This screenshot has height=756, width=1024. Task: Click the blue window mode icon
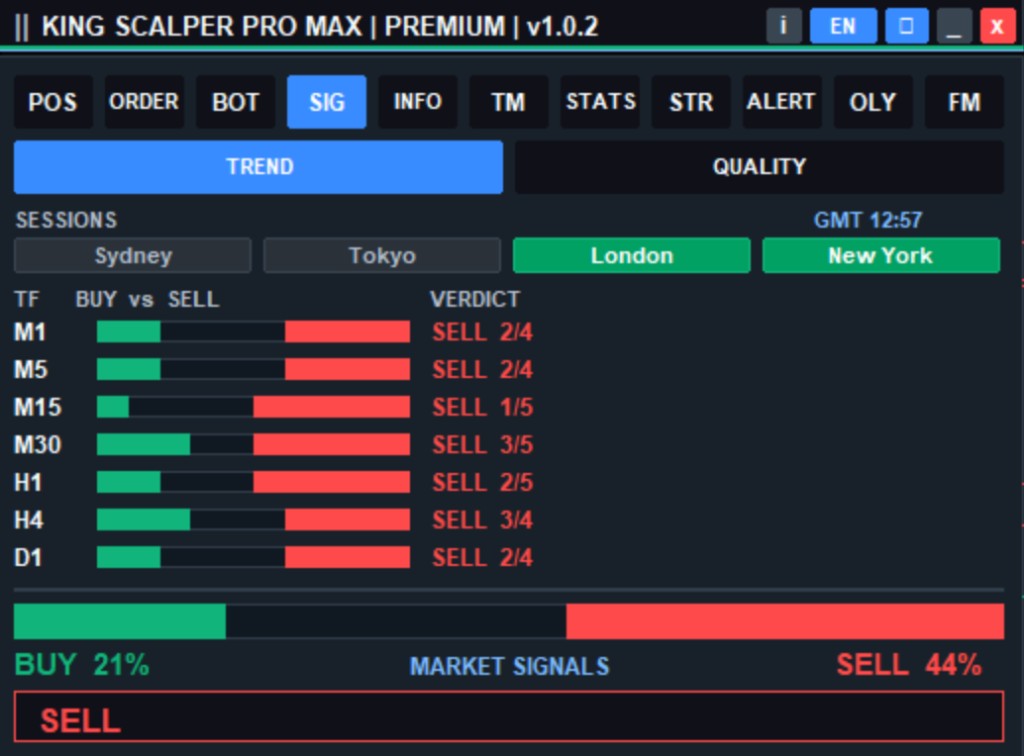coord(906,26)
